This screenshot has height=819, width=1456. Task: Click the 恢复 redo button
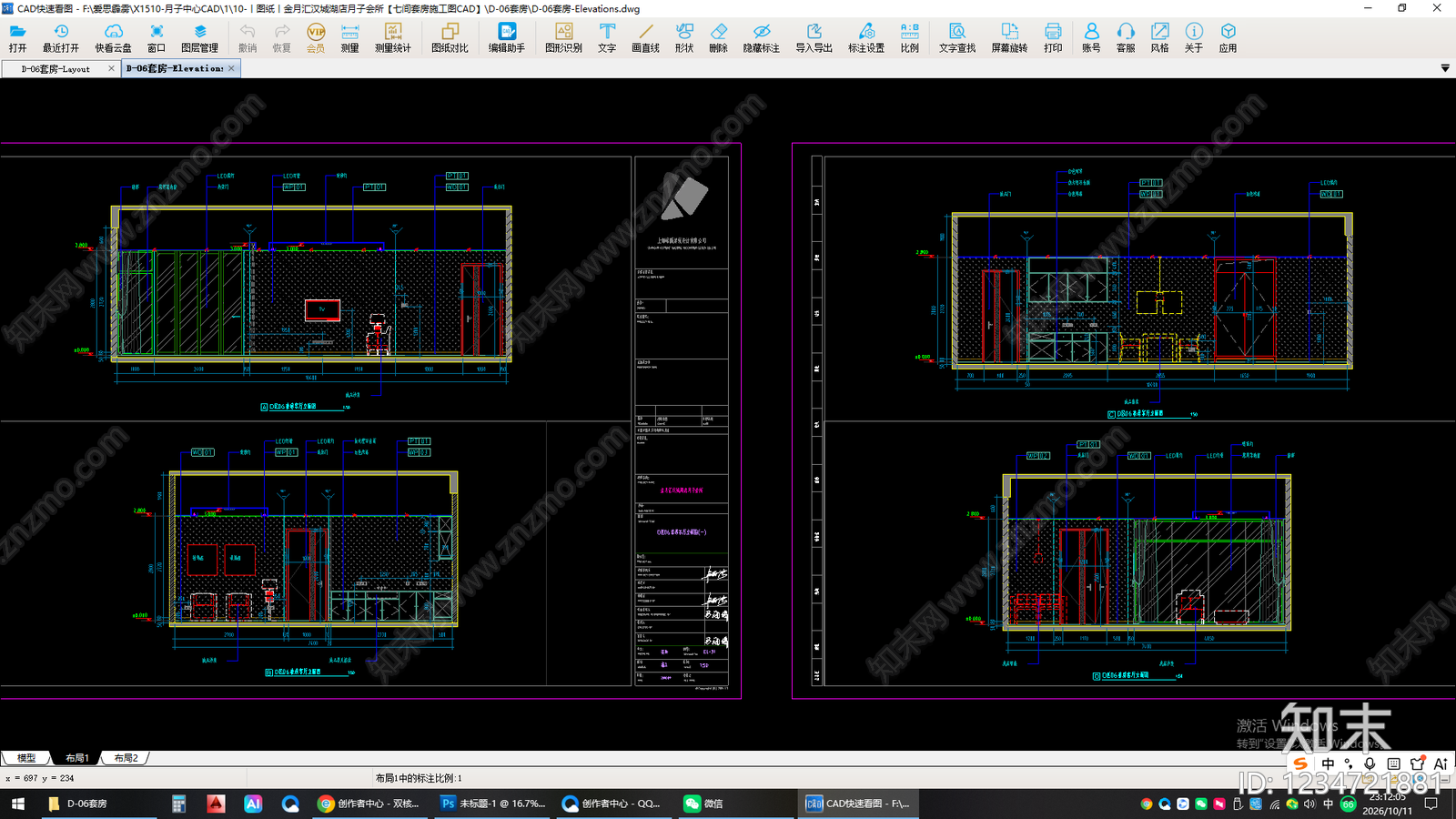pyautogui.click(x=281, y=38)
